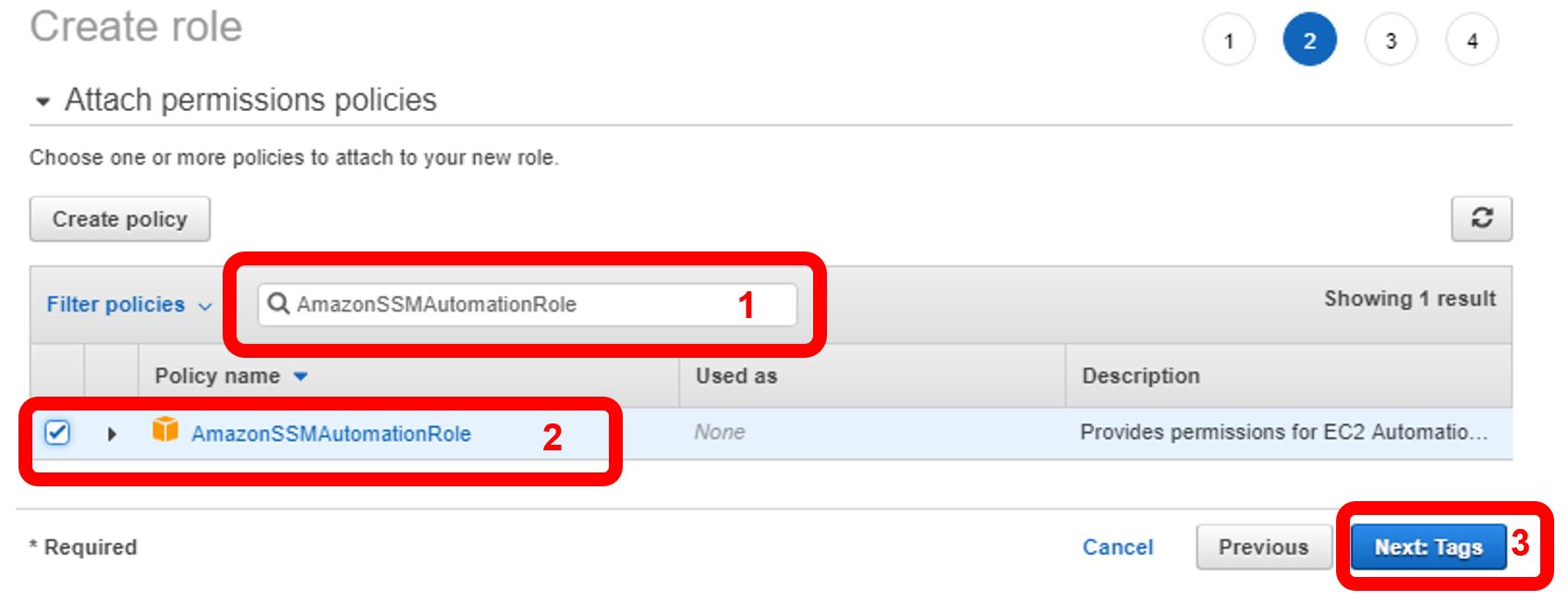The width and height of the screenshot is (1568, 613).
Task: Jump to step 3 circle
Action: click(1391, 41)
